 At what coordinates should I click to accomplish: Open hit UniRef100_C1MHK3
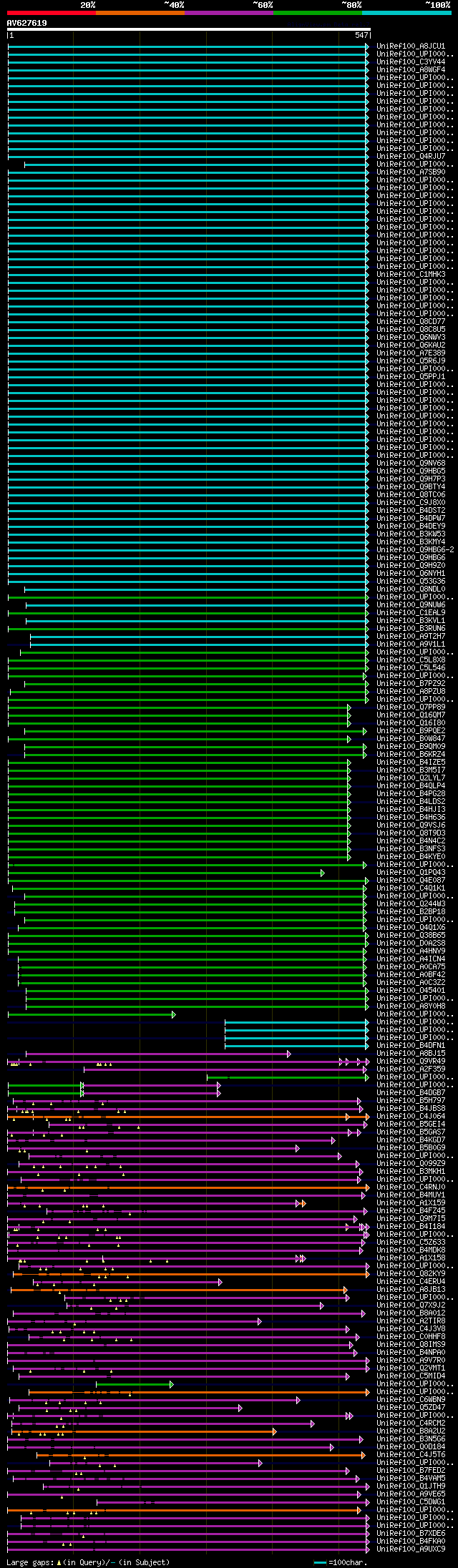coord(411,274)
